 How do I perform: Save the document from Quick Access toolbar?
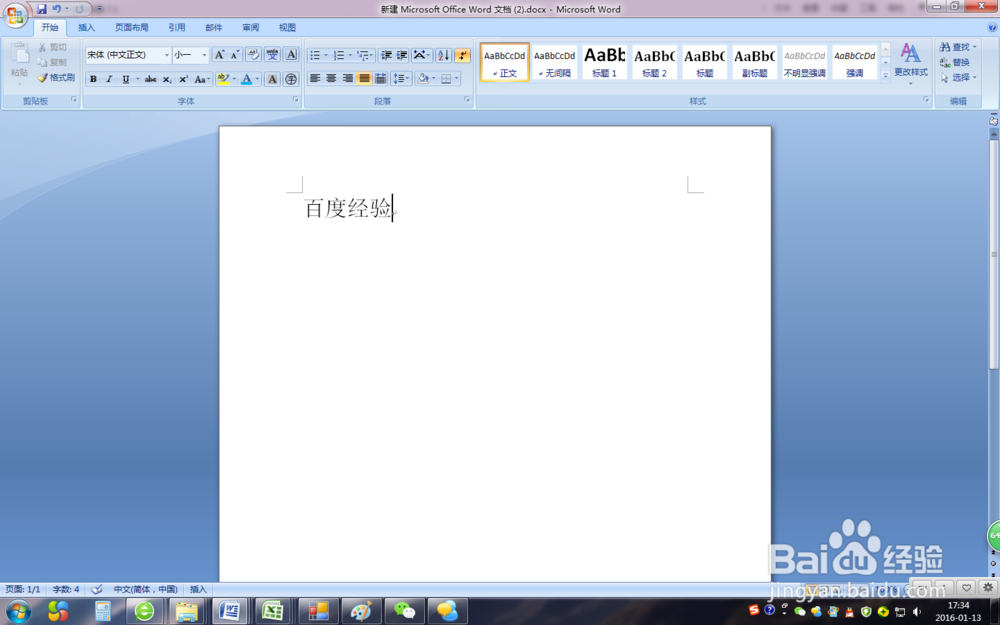pos(41,9)
